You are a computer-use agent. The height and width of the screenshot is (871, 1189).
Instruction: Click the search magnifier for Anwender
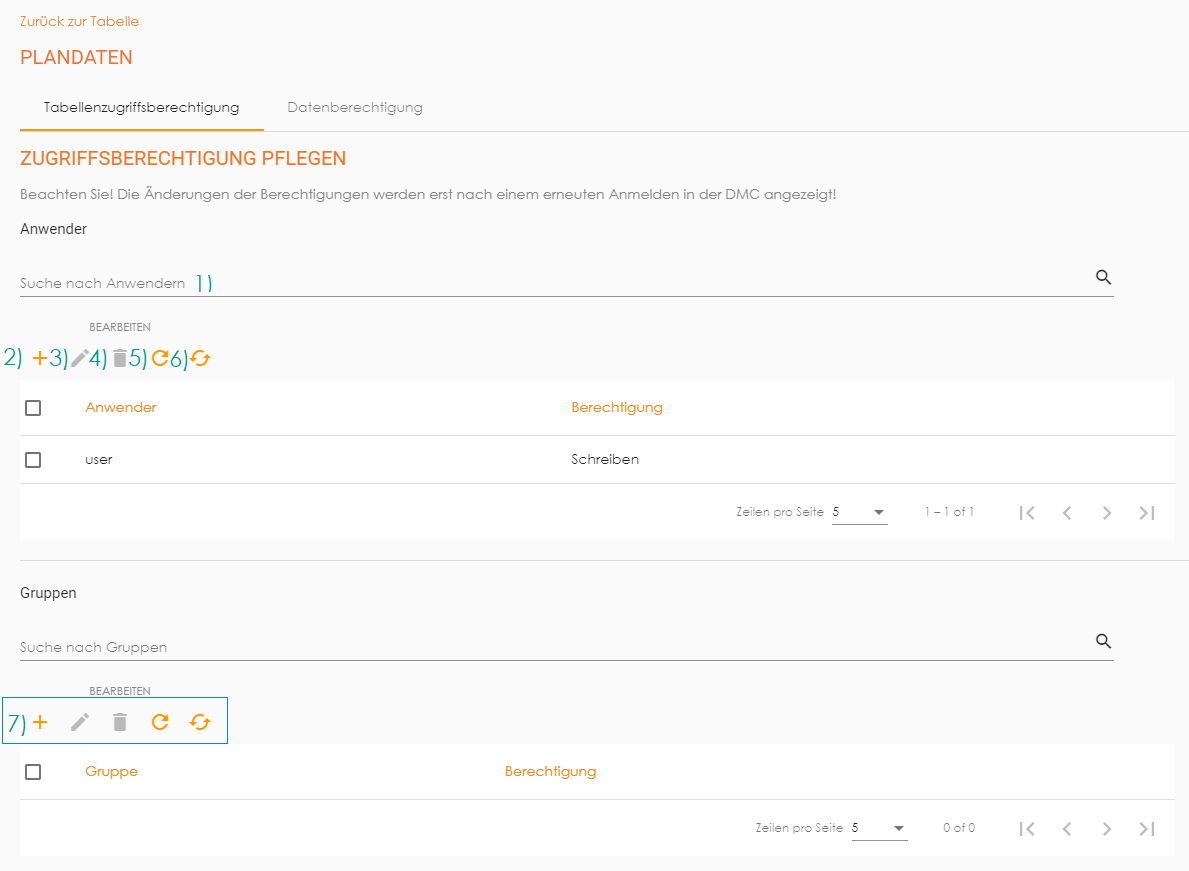click(x=1103, y=278)
